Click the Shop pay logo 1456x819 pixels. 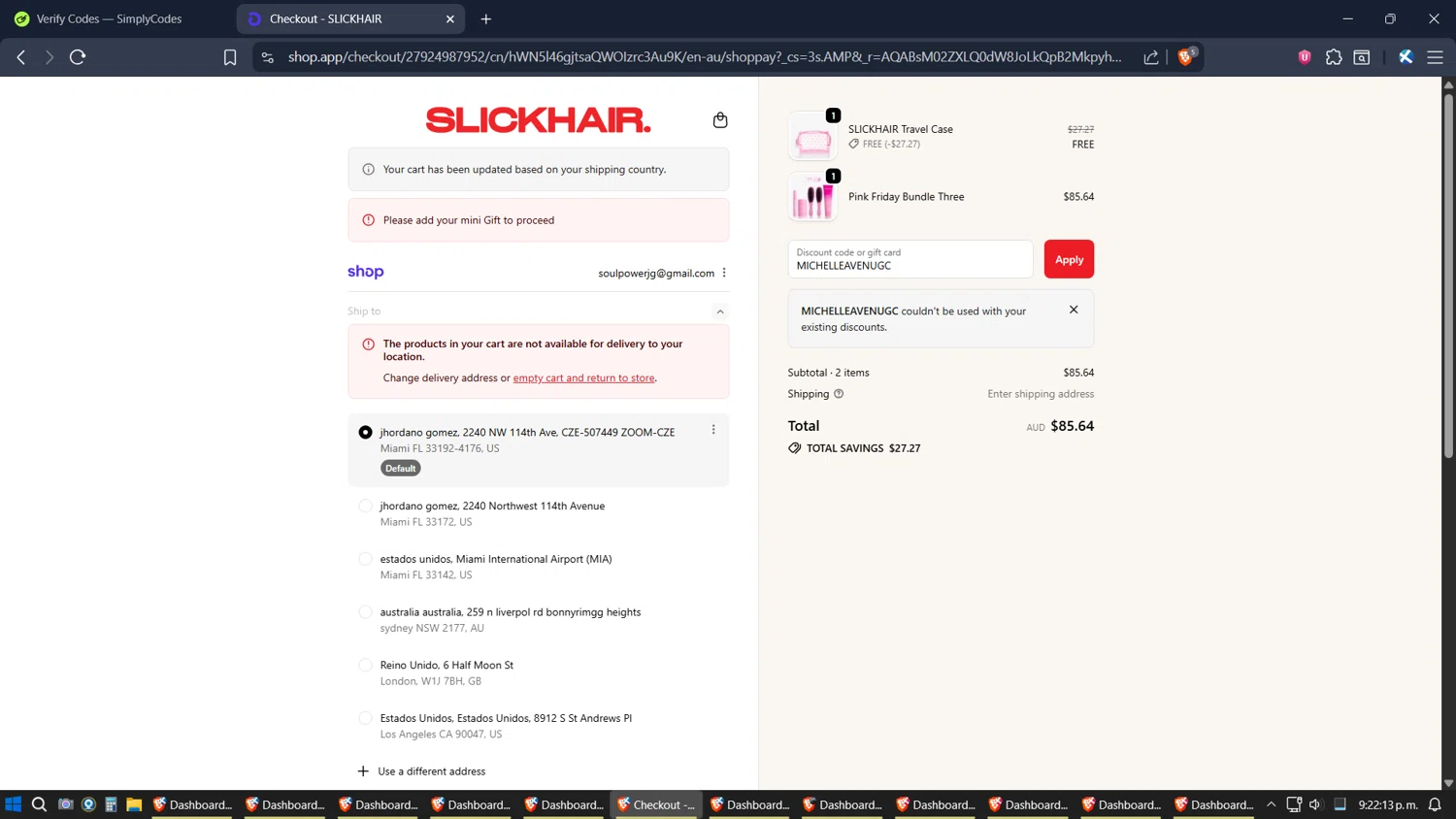coord(366,272)
